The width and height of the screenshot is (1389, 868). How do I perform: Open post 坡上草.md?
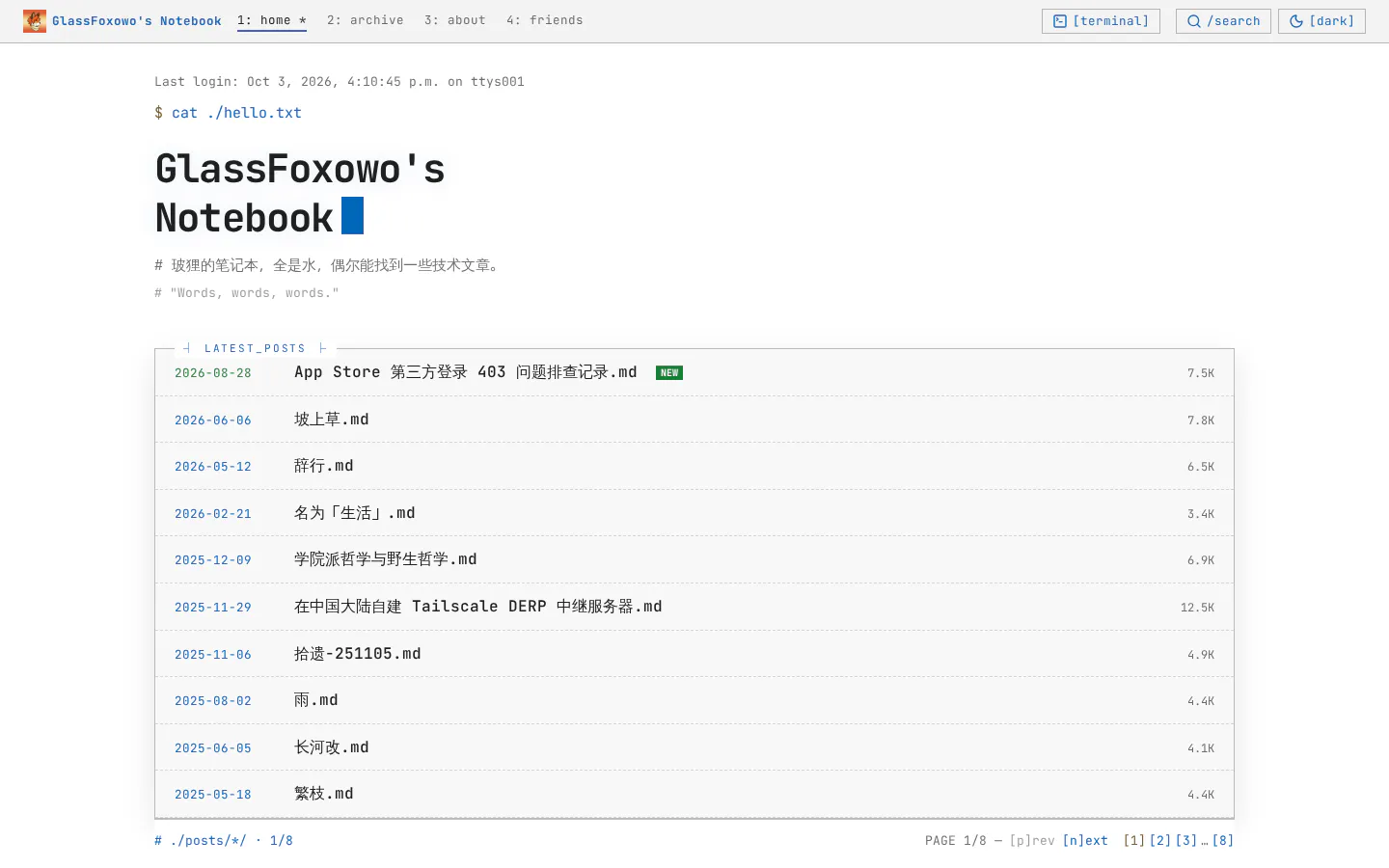click(x=332, y=420)
